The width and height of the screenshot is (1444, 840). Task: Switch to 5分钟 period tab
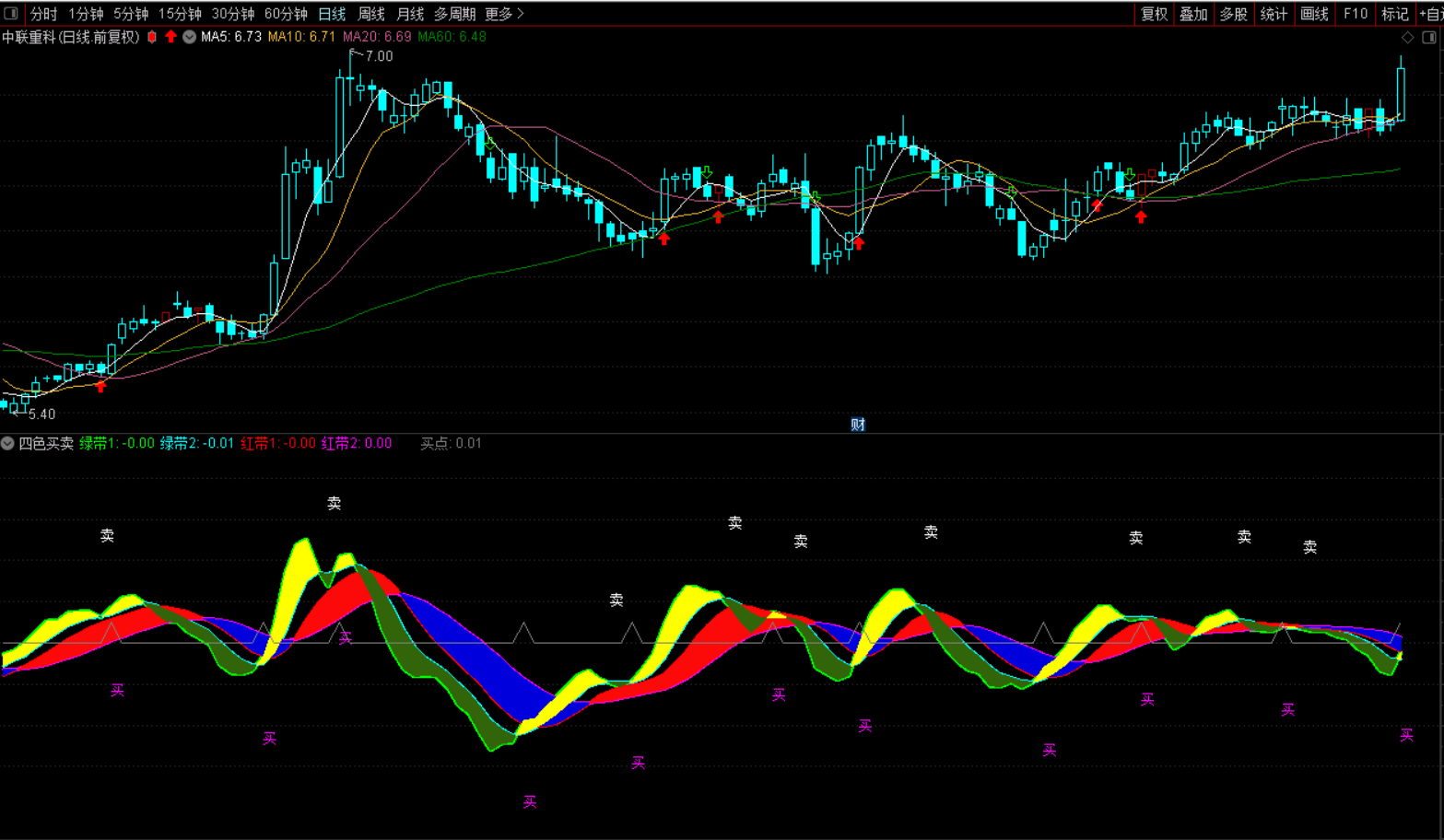click(x=131, y=14)
